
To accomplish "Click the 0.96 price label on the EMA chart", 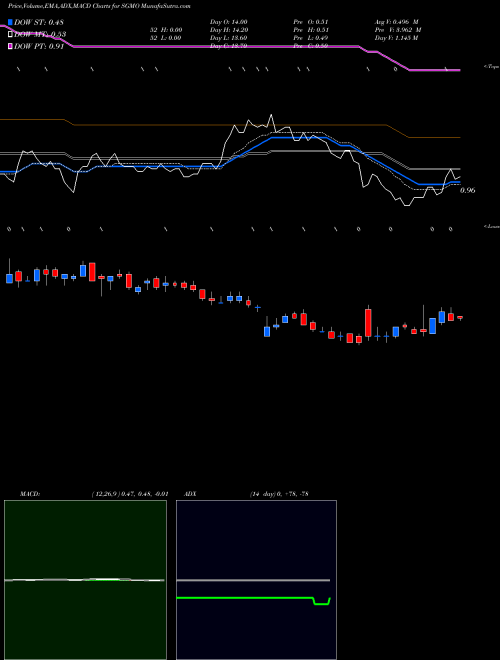I will pyautogui.click(x=468, y=190).
